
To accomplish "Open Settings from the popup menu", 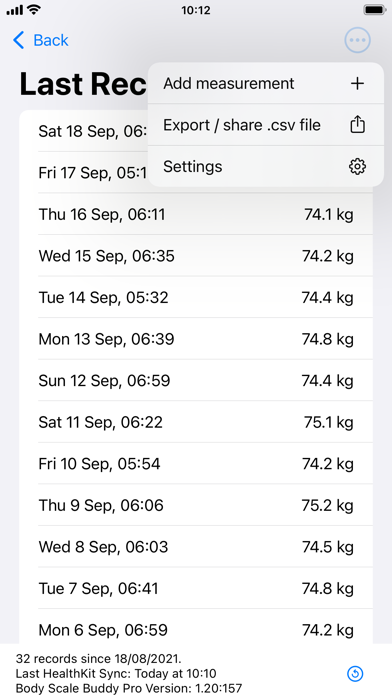I will [x=265, y=166].
